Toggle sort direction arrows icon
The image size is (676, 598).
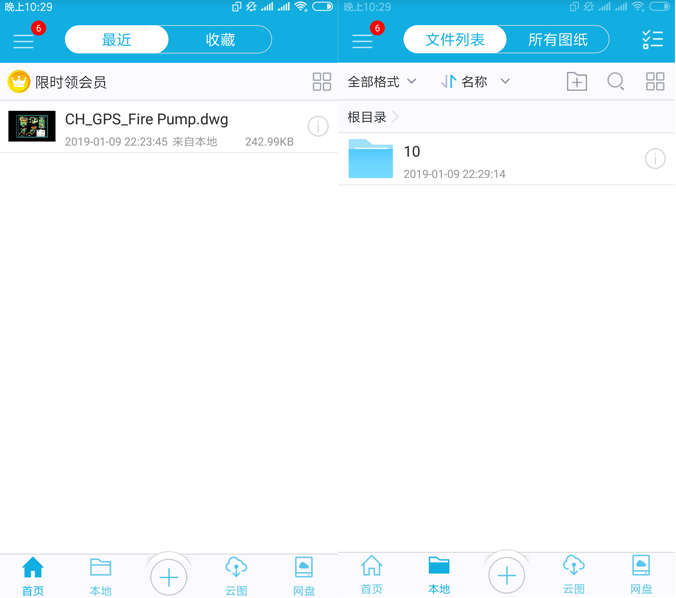coord(448,81)
